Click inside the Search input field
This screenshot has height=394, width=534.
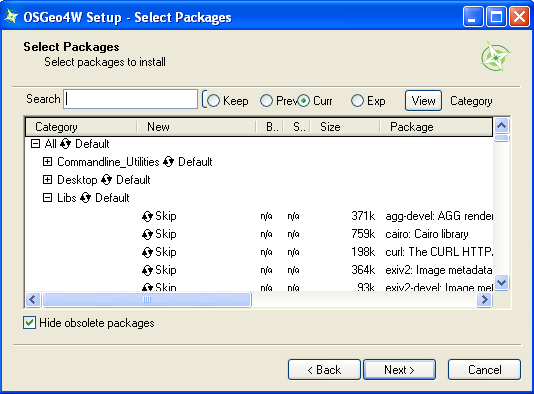pos(130,99)
